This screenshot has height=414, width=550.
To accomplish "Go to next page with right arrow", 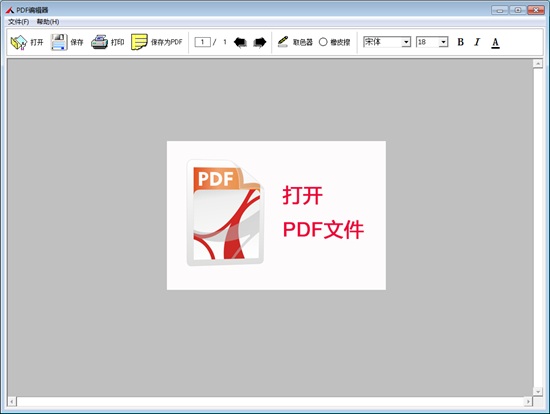I will click(260, 42).
